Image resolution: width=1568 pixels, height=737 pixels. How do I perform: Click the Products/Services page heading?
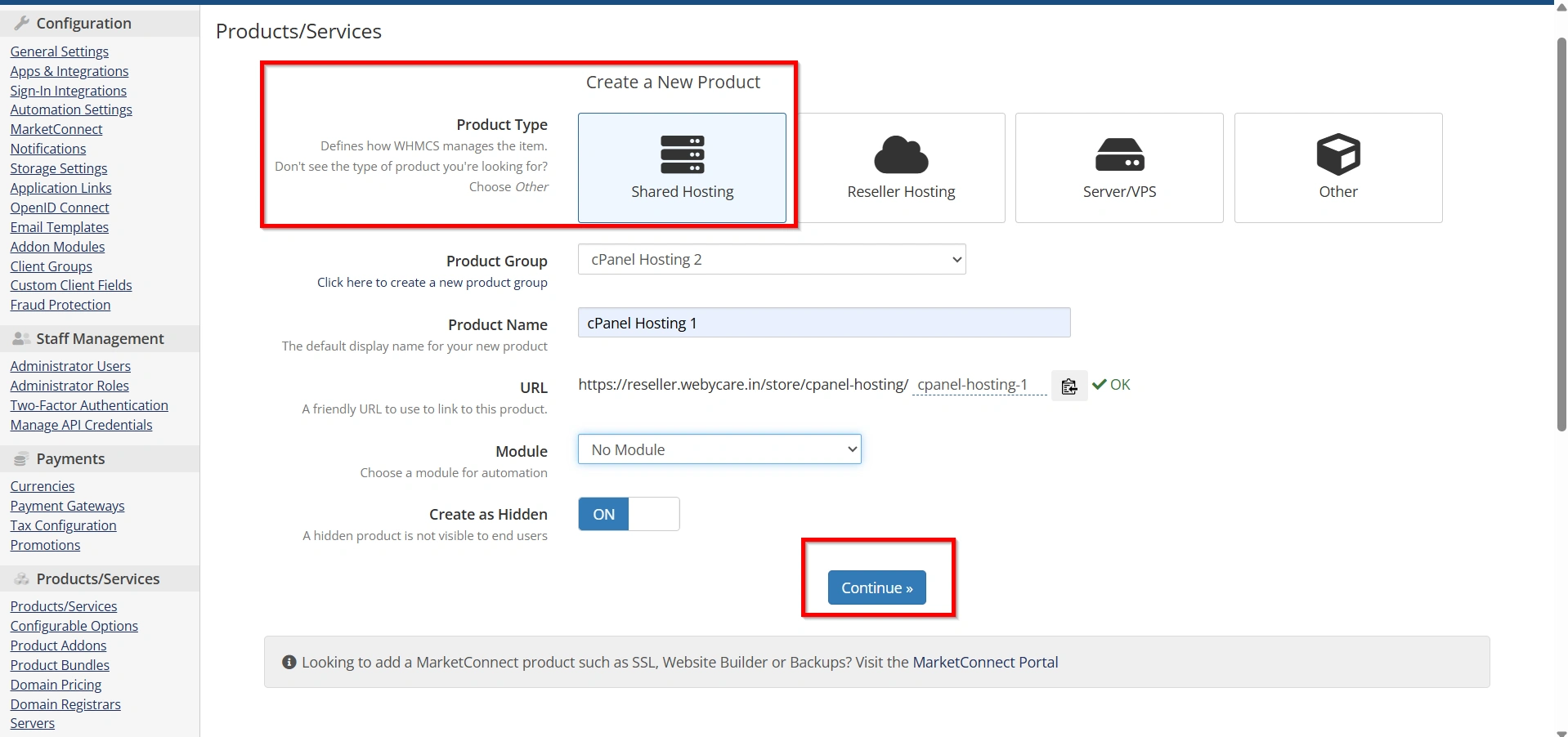coord(298,31)
